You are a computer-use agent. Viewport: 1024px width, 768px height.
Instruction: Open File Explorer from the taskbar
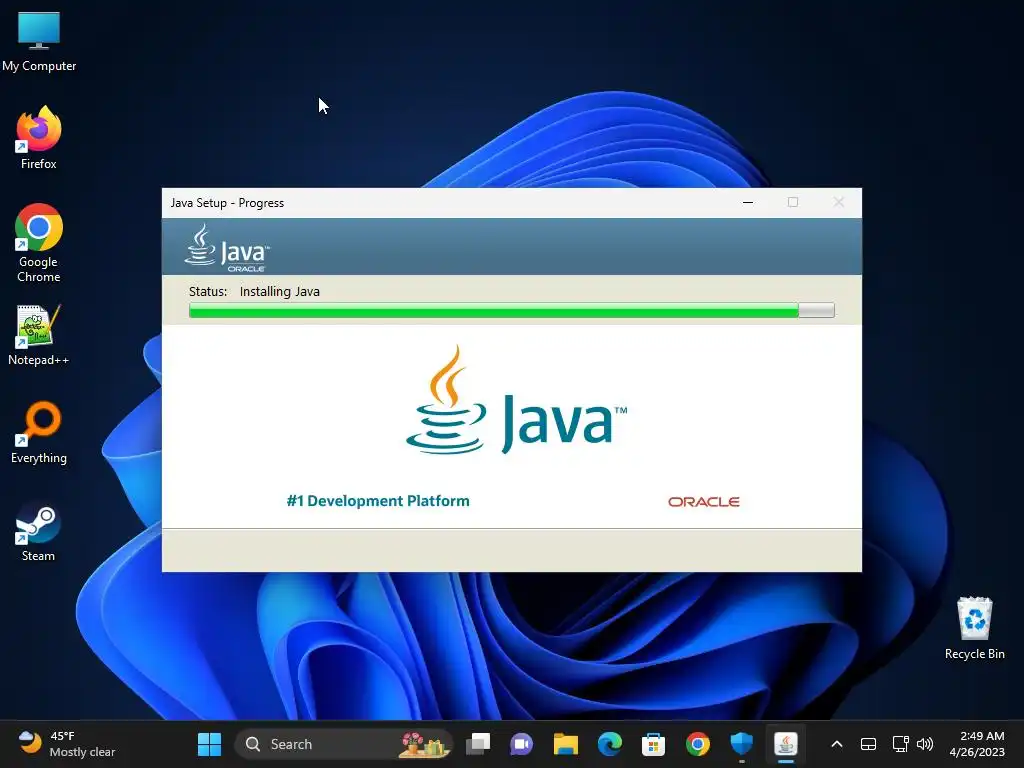(x=566, y=744)
